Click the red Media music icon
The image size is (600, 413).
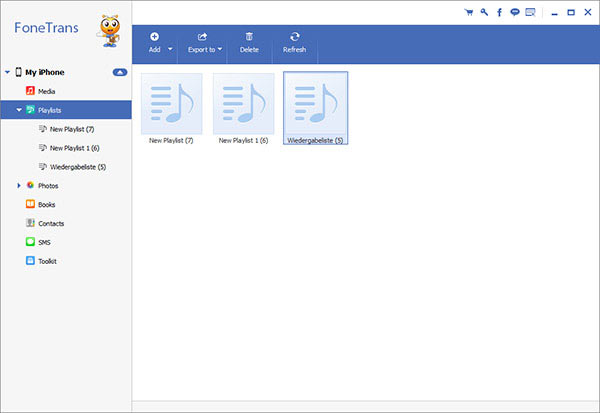(30, 91)
